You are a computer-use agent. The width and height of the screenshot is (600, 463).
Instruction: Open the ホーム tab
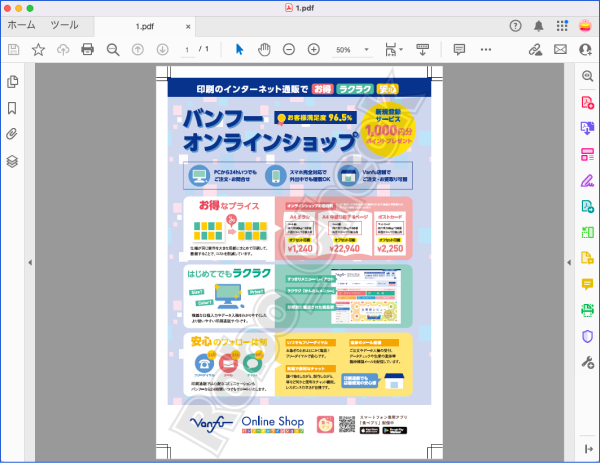21,25
